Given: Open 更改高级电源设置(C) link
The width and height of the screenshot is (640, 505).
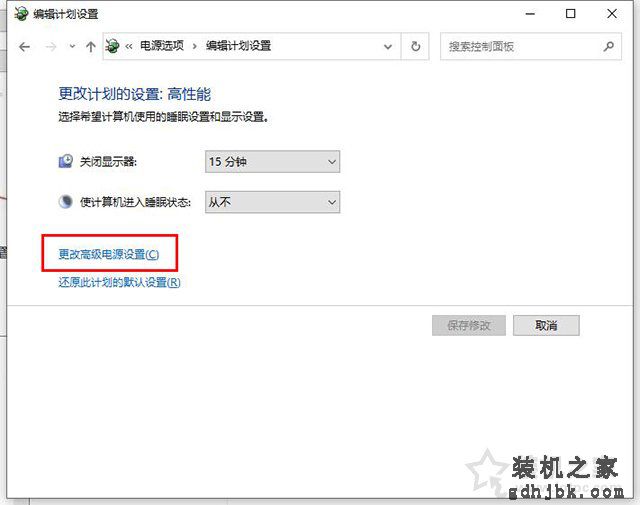Looking at the screenshot, I should coord(109,254).
